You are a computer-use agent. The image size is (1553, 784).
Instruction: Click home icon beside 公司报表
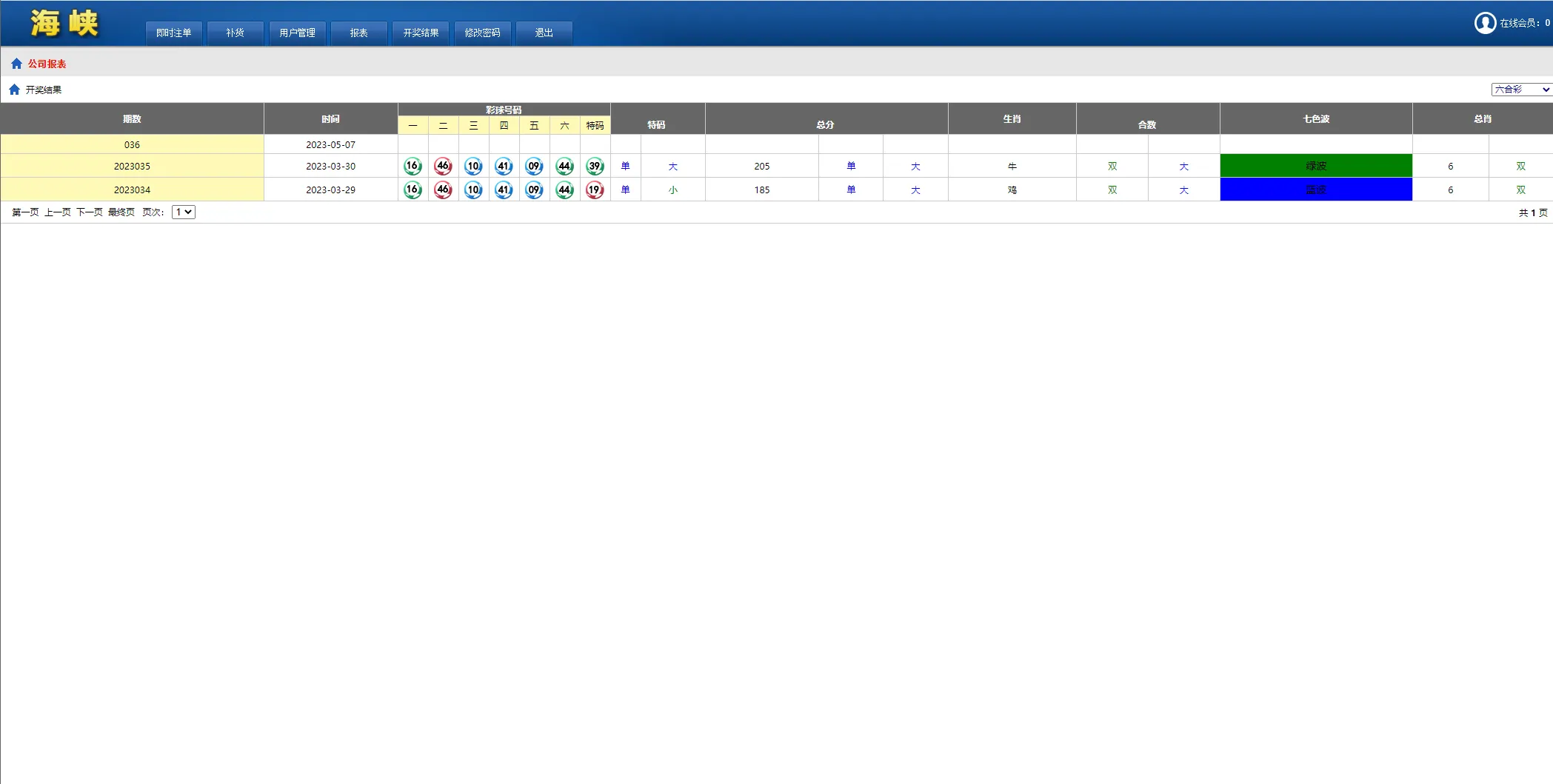click(16, 64)
